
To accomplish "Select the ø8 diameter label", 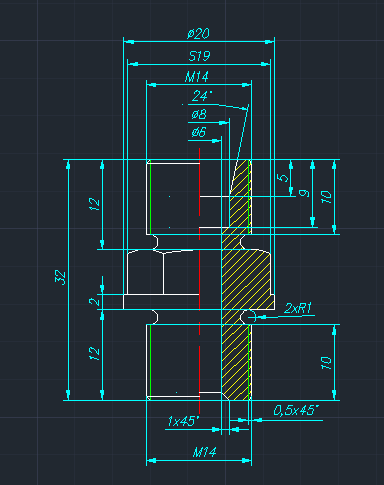I will [199, 115].
